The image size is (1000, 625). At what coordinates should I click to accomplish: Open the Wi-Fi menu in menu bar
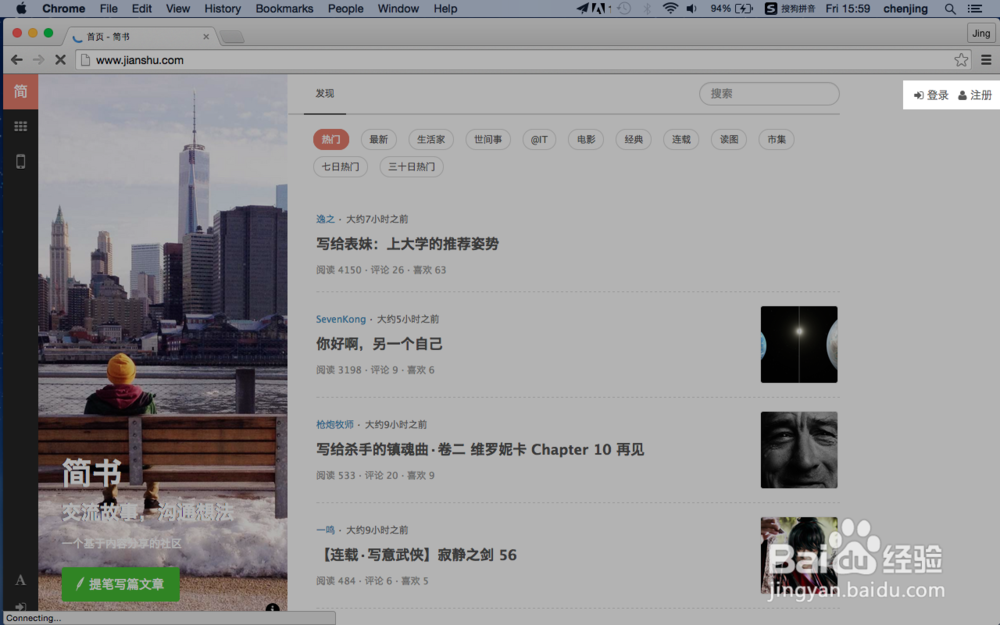point(671,9)
